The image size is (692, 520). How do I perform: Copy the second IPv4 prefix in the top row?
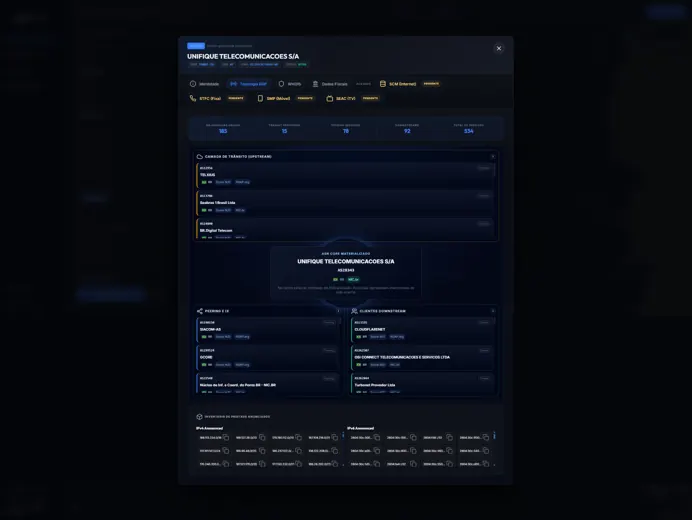(x=262, y=437)
